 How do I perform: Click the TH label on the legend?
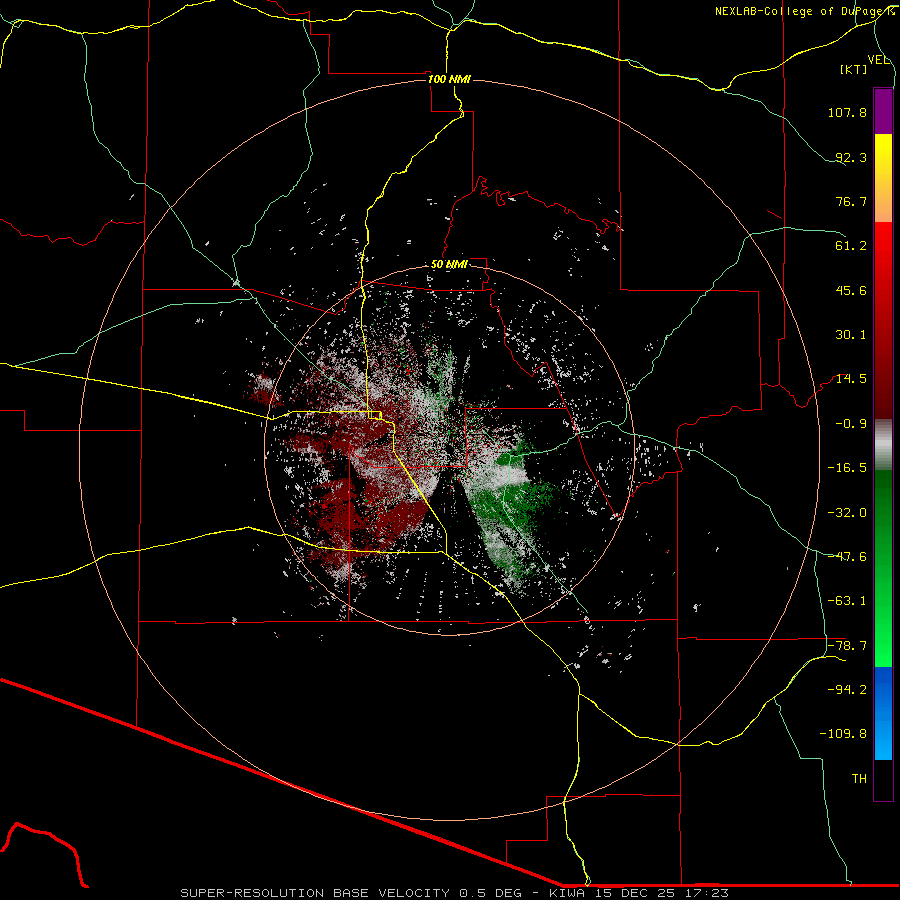(859, 779)
